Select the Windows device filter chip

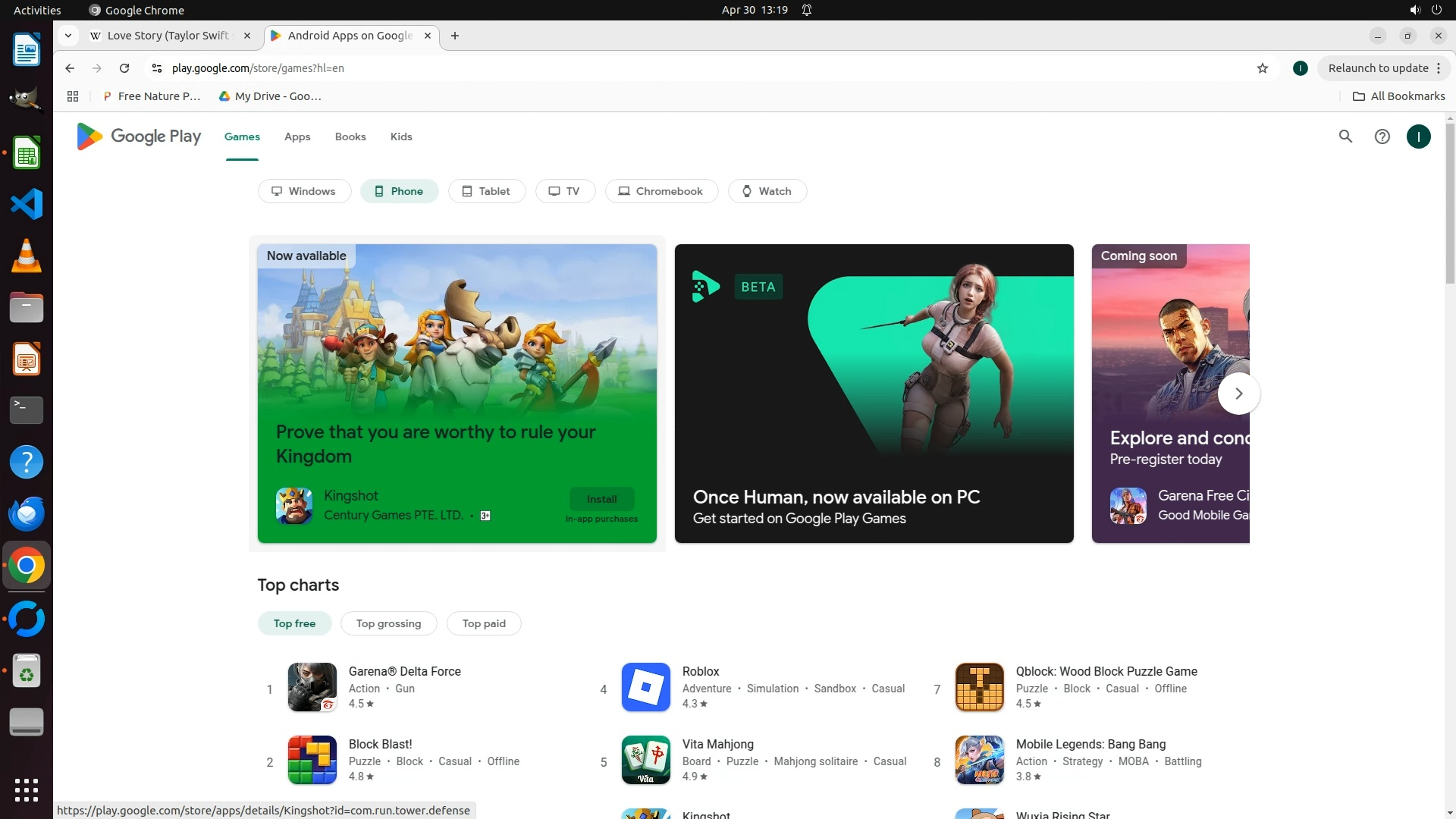coord(304,191)
